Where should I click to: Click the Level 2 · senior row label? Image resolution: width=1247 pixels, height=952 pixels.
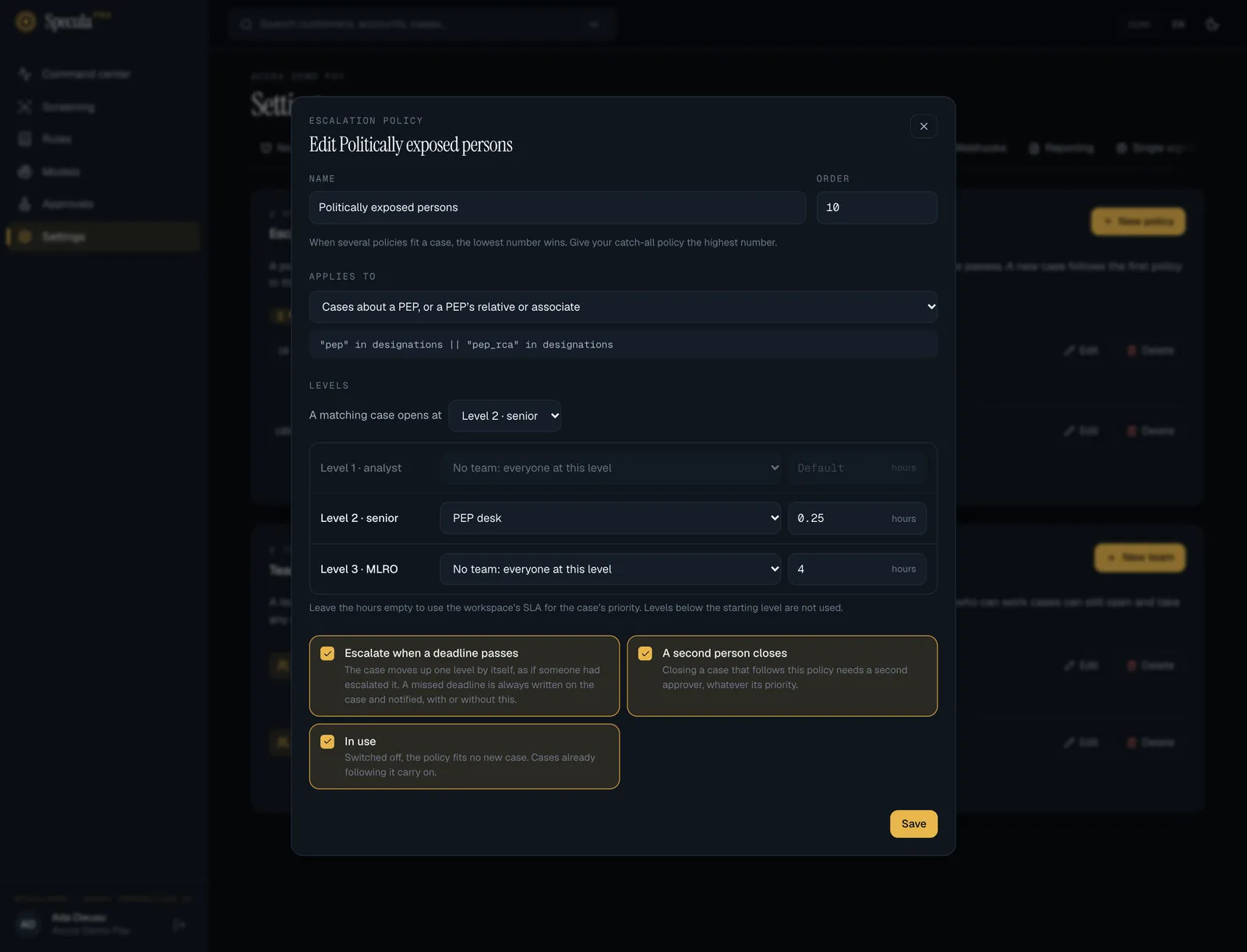[x=359, y=518]
